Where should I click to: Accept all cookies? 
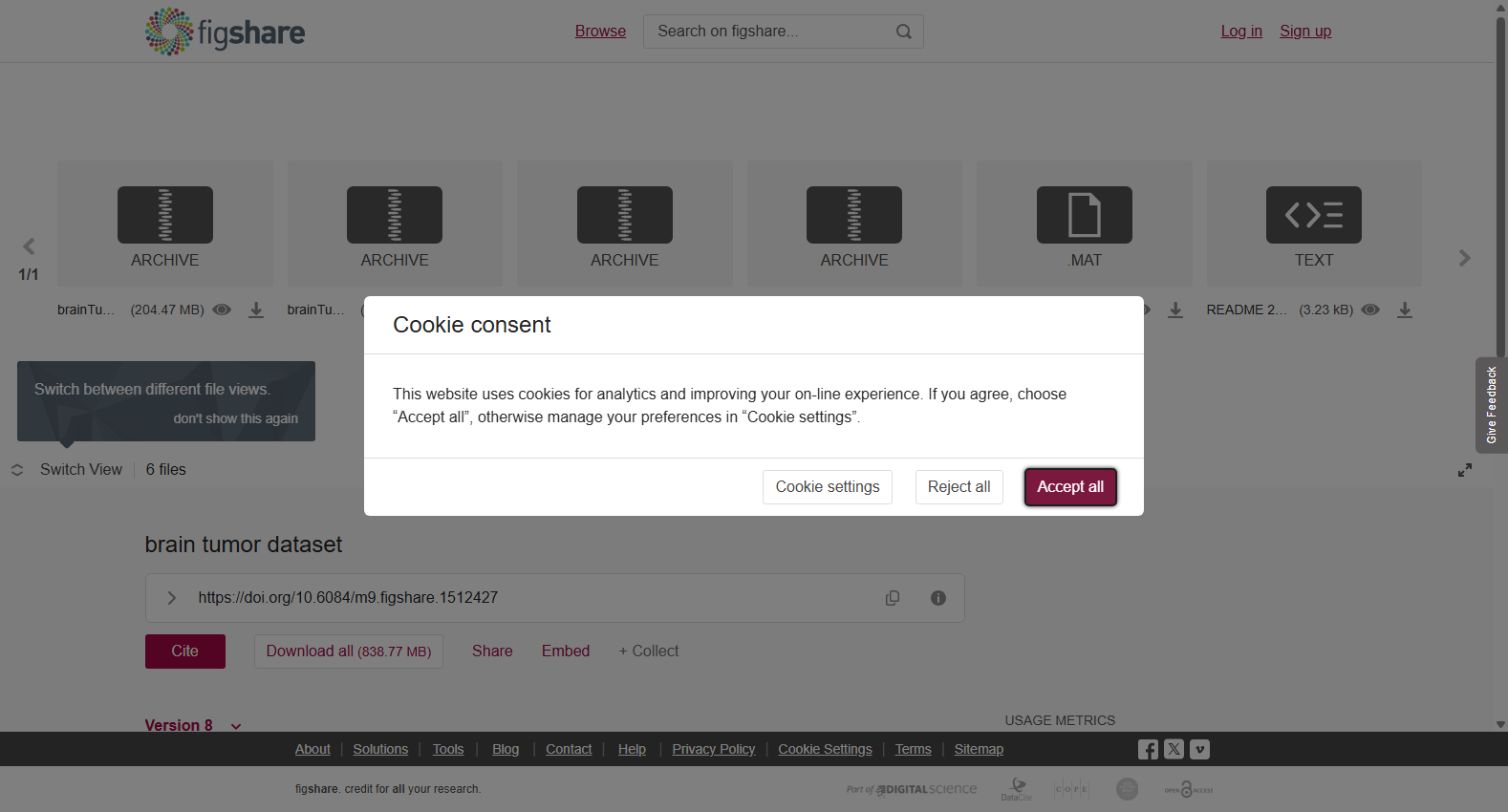(1070, 487)
